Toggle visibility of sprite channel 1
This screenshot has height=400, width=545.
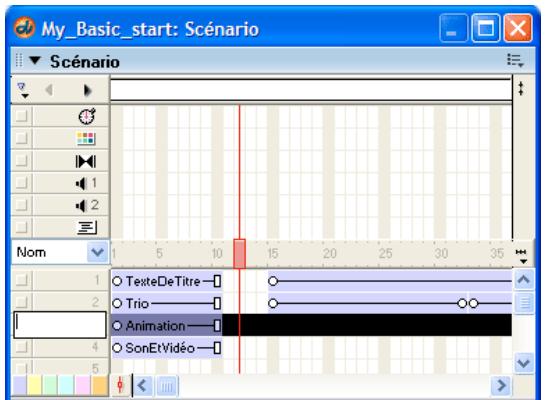(21, 279)
